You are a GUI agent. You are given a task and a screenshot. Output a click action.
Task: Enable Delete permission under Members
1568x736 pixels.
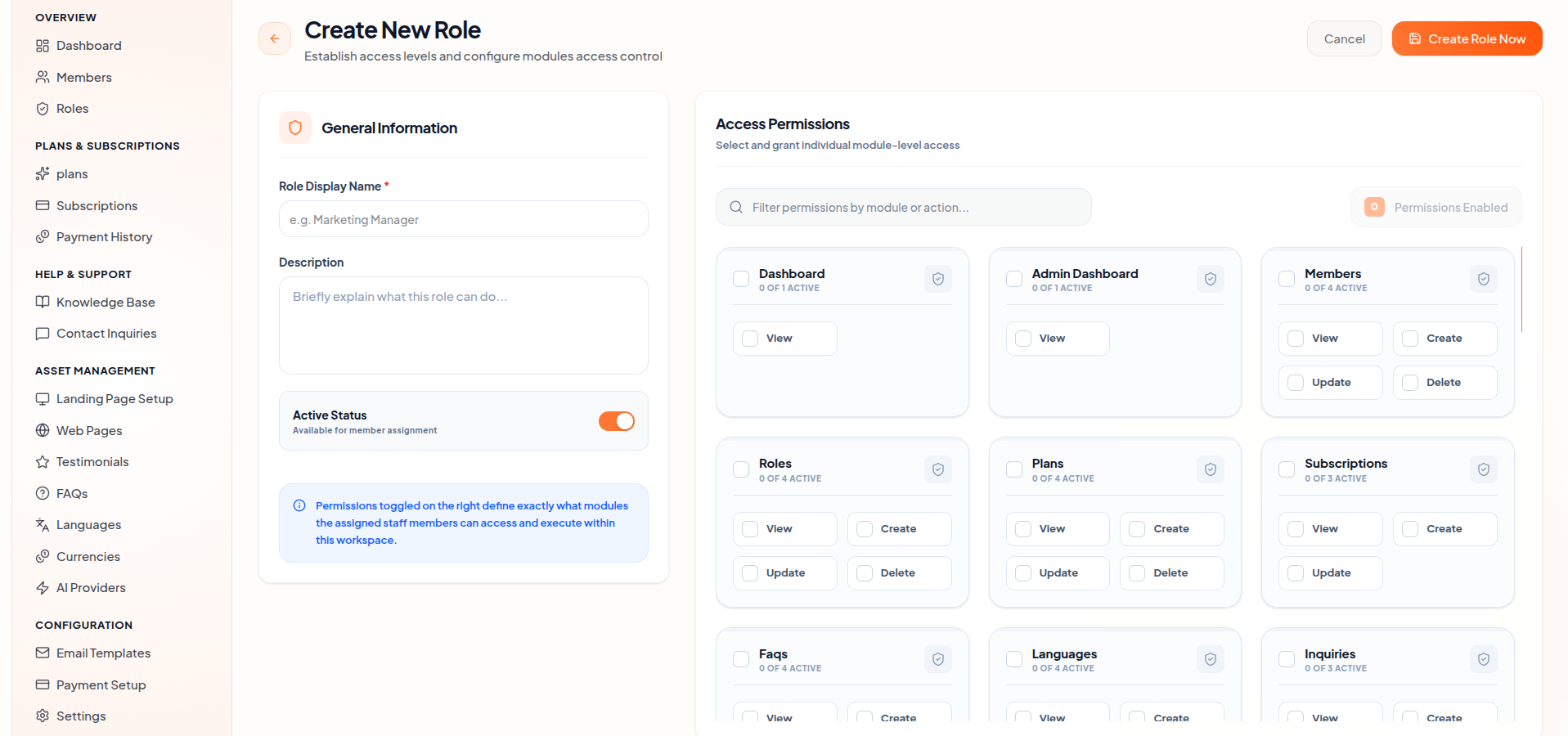click(1410, 383)
